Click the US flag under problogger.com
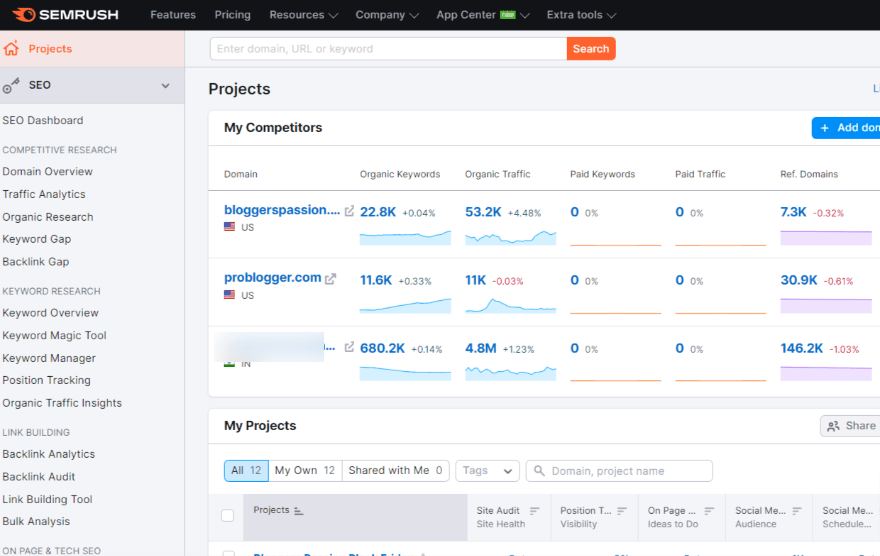Screen dimensions: 880x556 point(230,295)
